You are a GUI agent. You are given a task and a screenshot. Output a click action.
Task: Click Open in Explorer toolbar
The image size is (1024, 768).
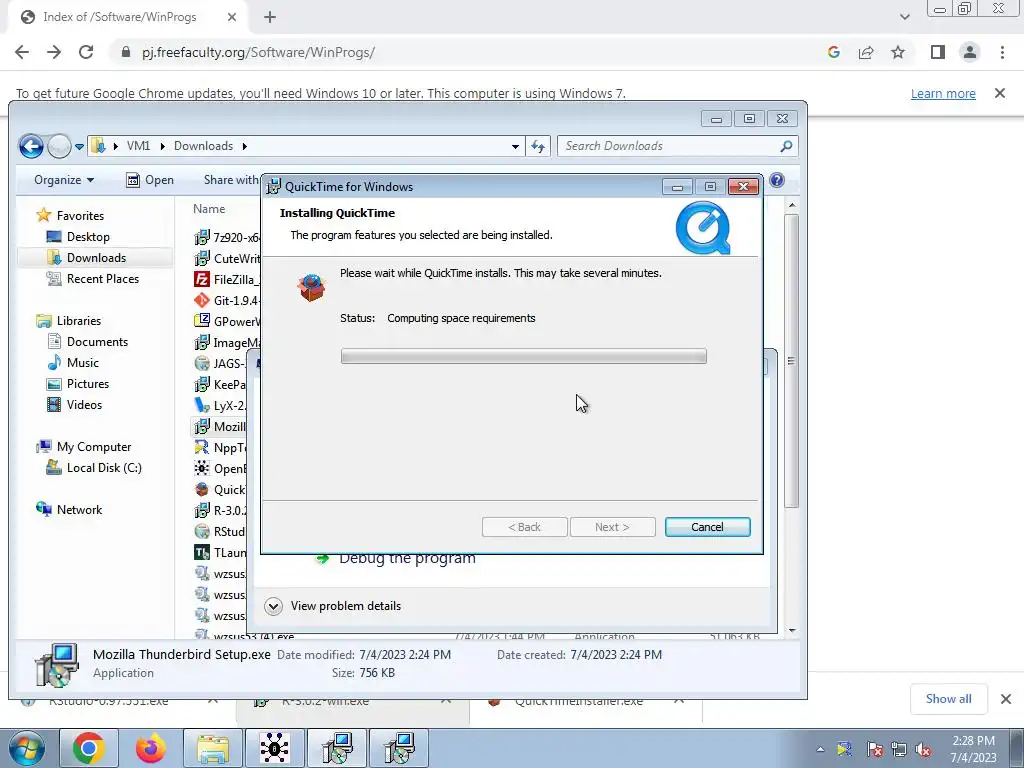pyautogui.click(x=150, y=180)
